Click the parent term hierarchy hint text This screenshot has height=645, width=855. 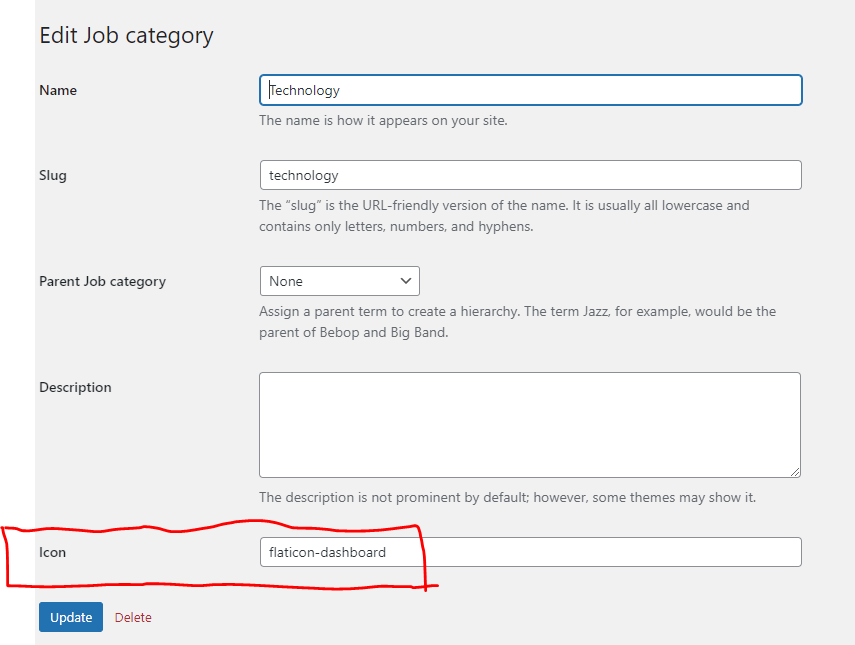(517, 322)
